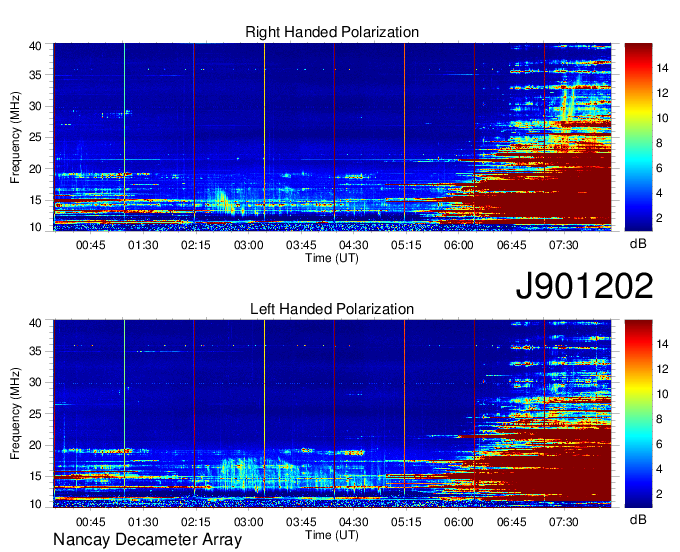The width and height of the screenshot is (680, 552).
Task: Click the "00:45" tick under Right Handed plot
Action: pyautogui.click(x=91, y=245)
